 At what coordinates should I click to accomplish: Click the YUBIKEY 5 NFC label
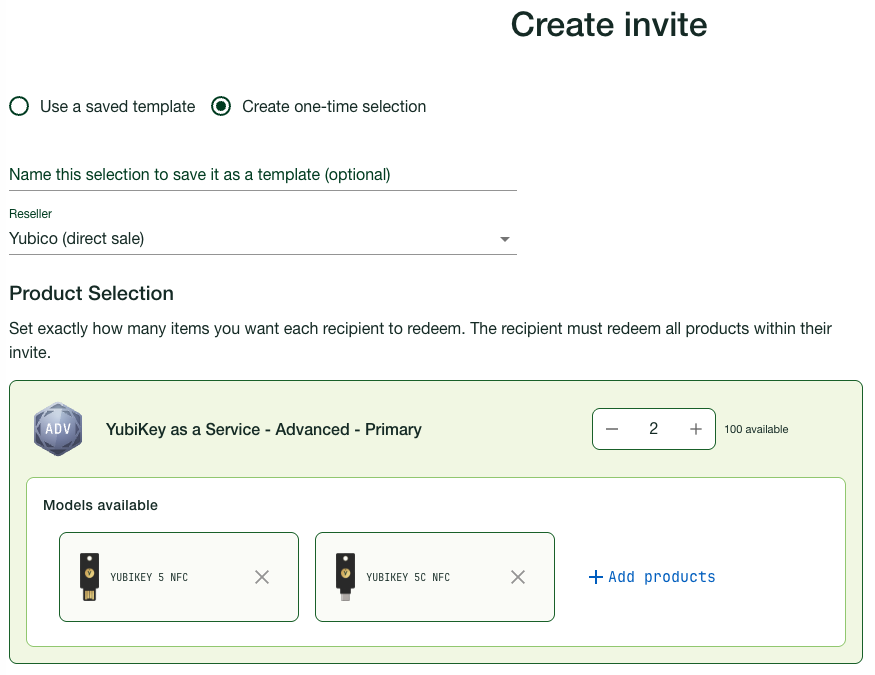click(x=149, y=577)
